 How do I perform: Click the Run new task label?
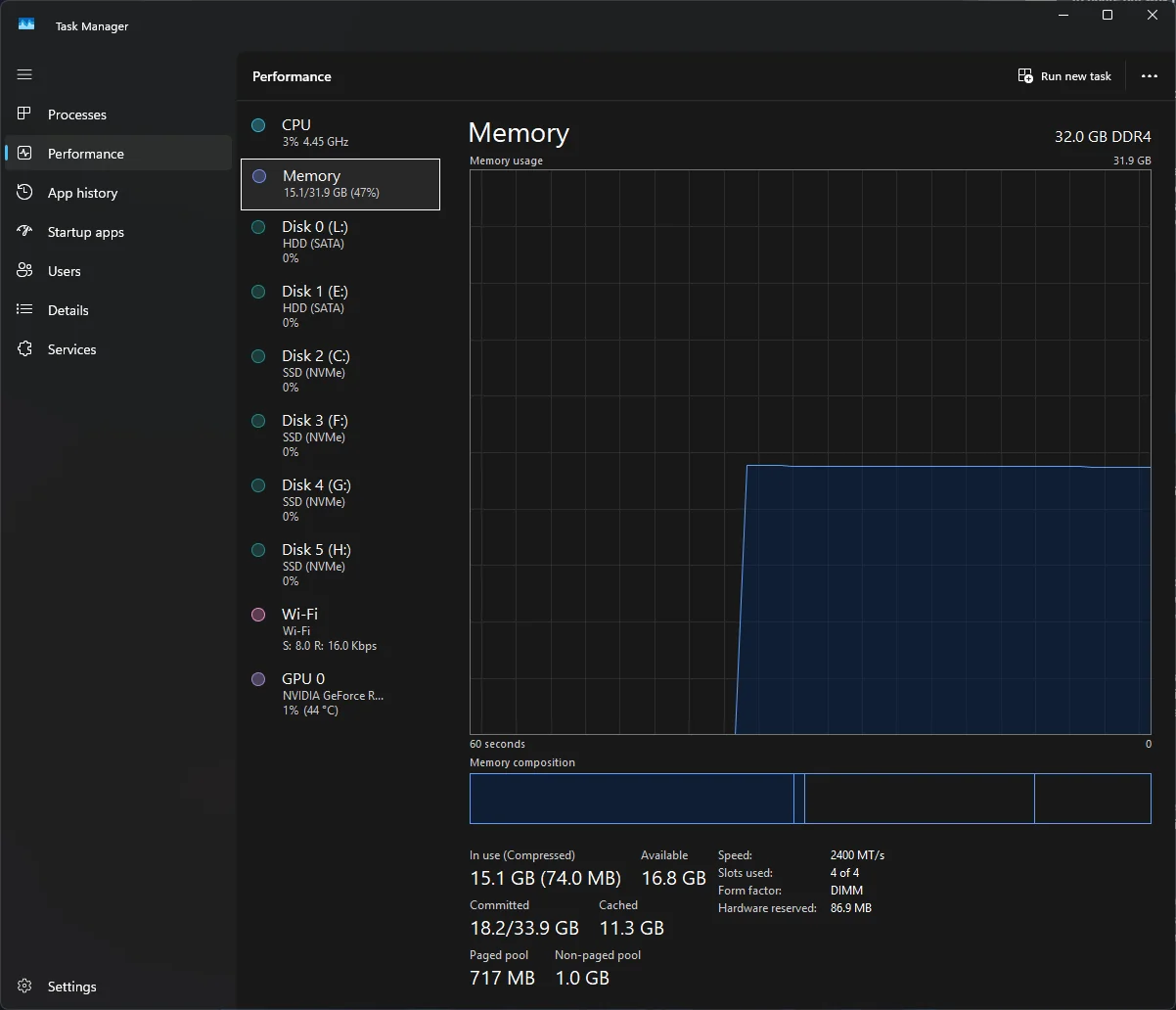coord(1076,76)
